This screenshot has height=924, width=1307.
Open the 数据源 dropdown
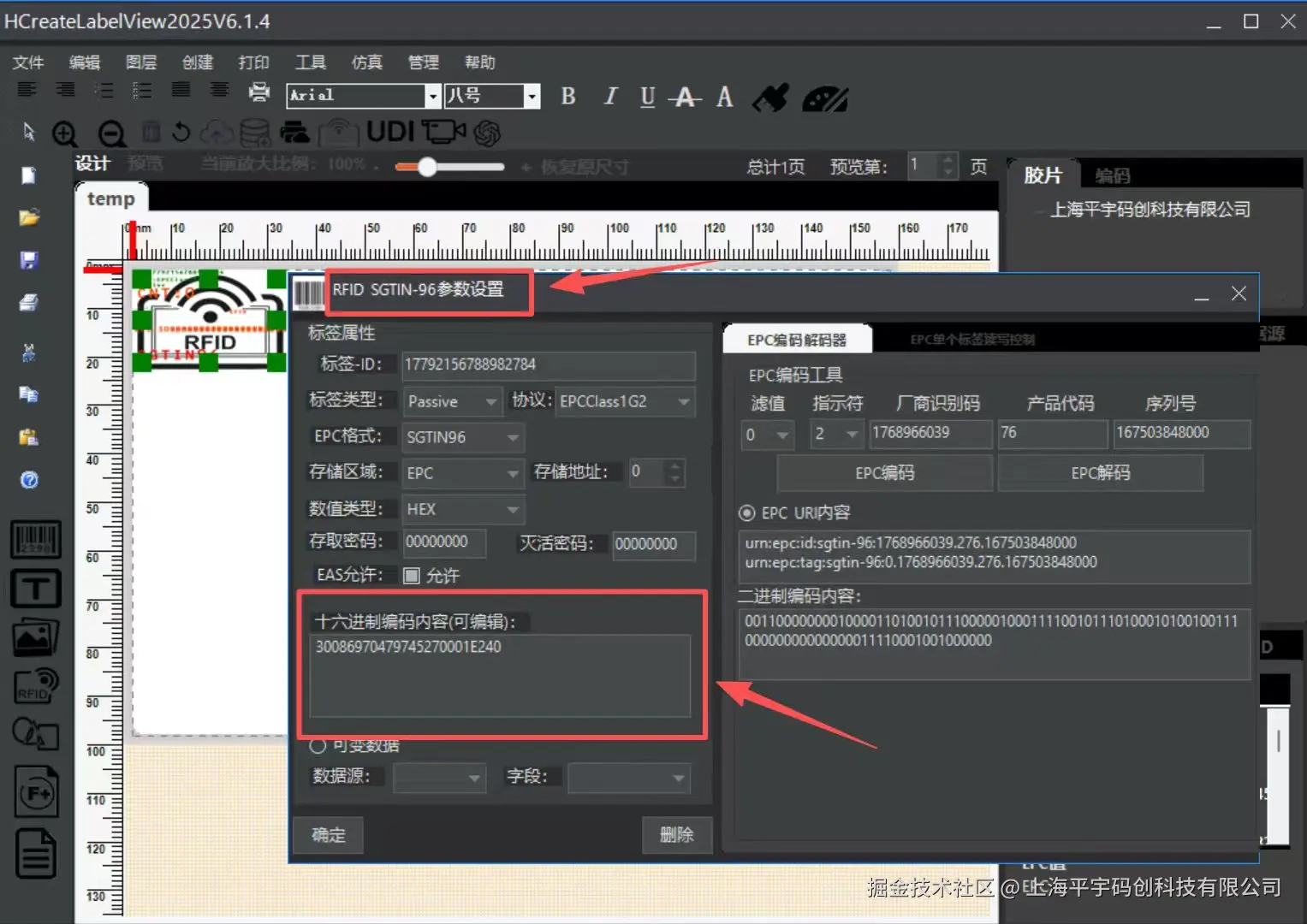pyautogui.click(x=439, y=778)
